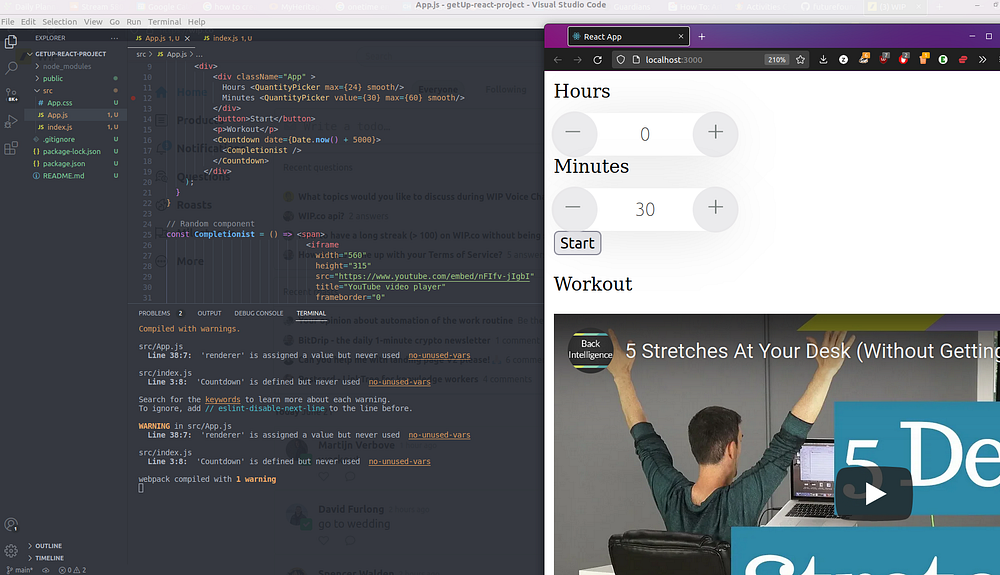Open the Run menu
Viewport: 1000px width, 575px height.
tap(133, 22)
